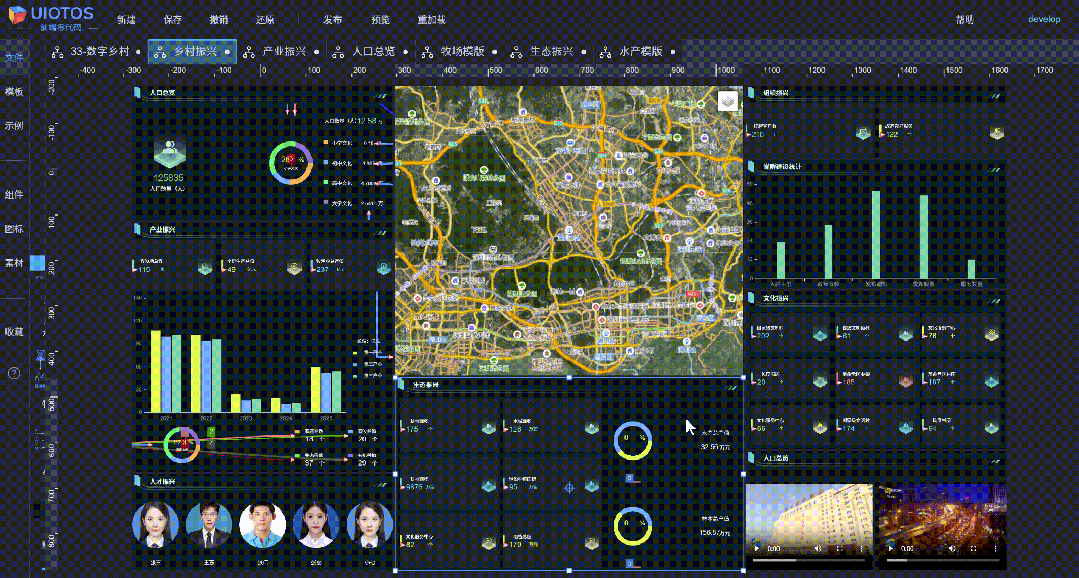
Task: Click the value 175 in the 生态 panel
Action: [413, 429]
